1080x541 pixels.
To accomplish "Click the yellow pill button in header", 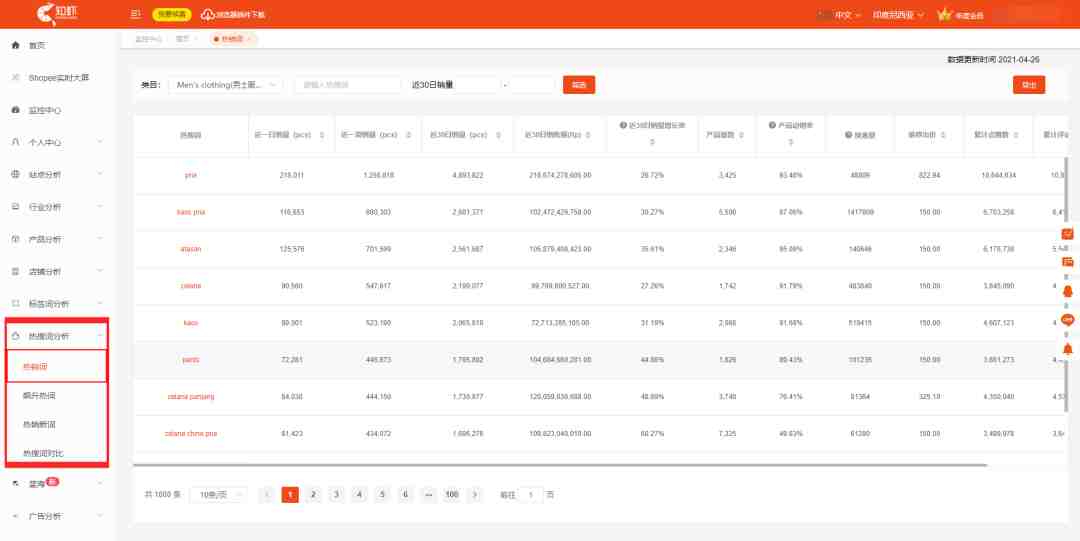I will coord(172,14).
